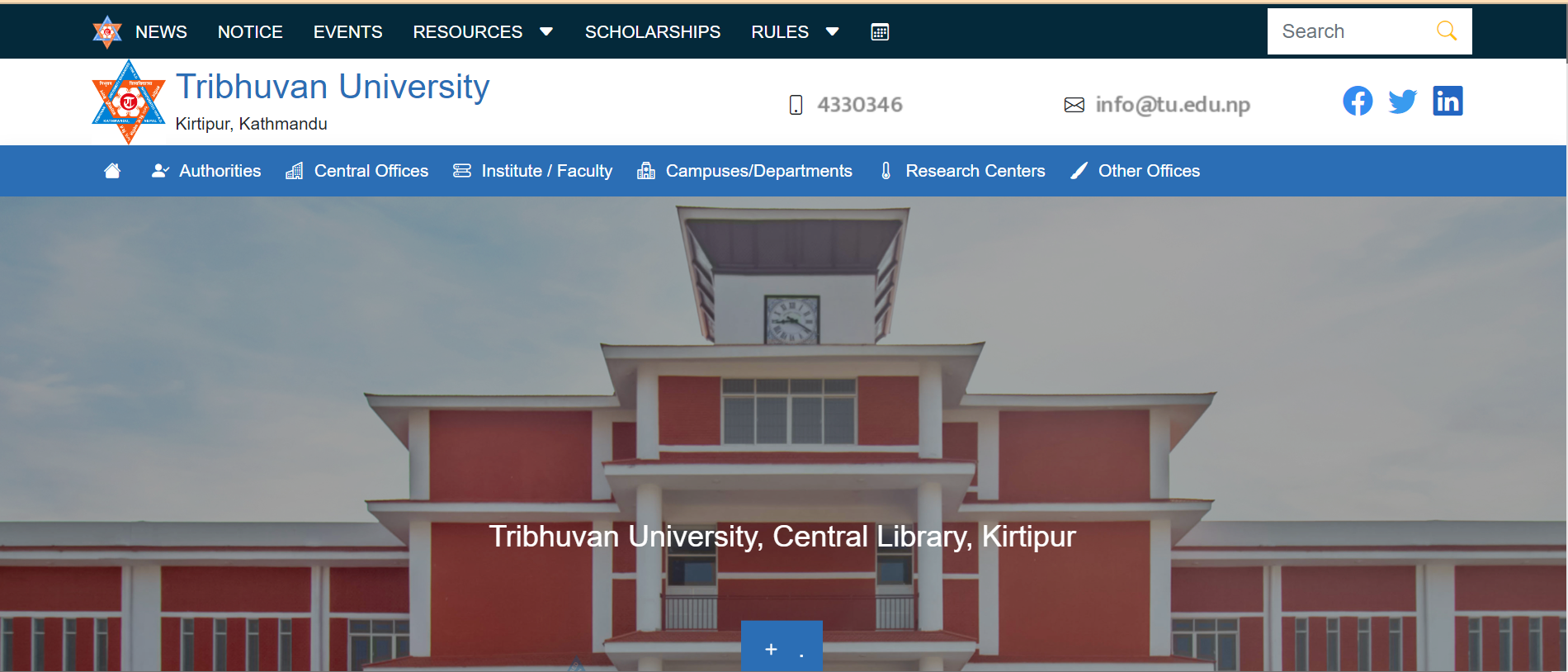Open the NOTICE menu item
Screen dimensions: 1568x672
coord(250,32)
